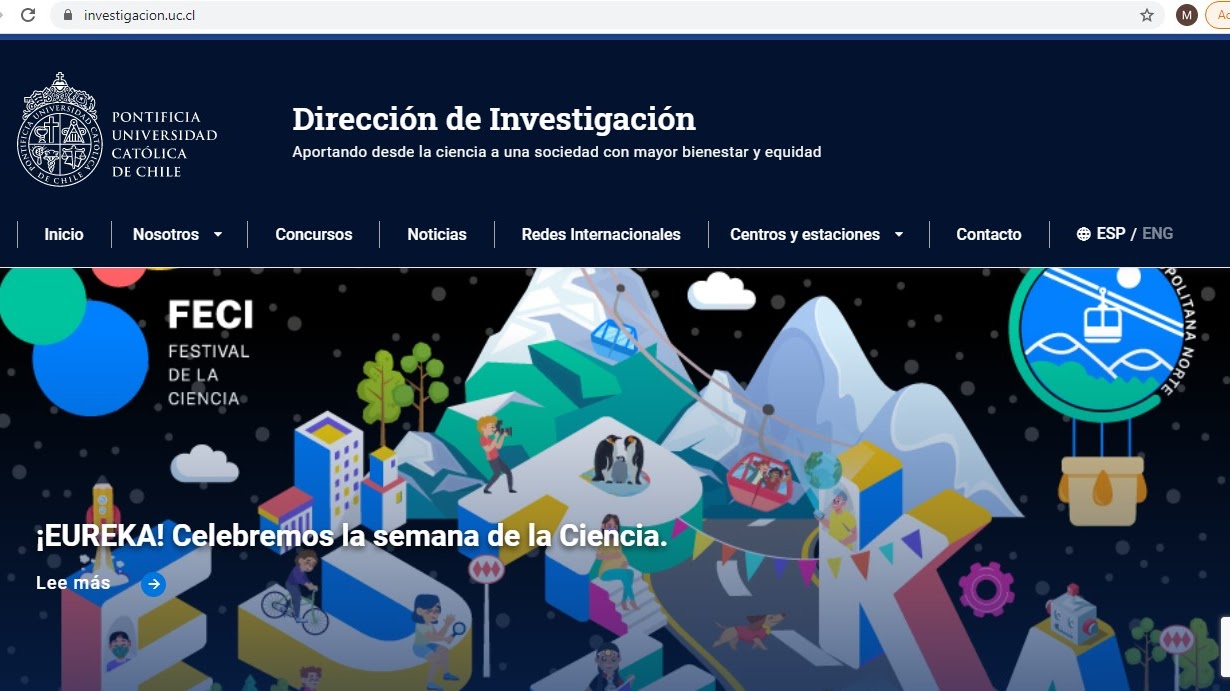
Task: Select Redes Internacionales in the navigation
Action: coord(601,235)
